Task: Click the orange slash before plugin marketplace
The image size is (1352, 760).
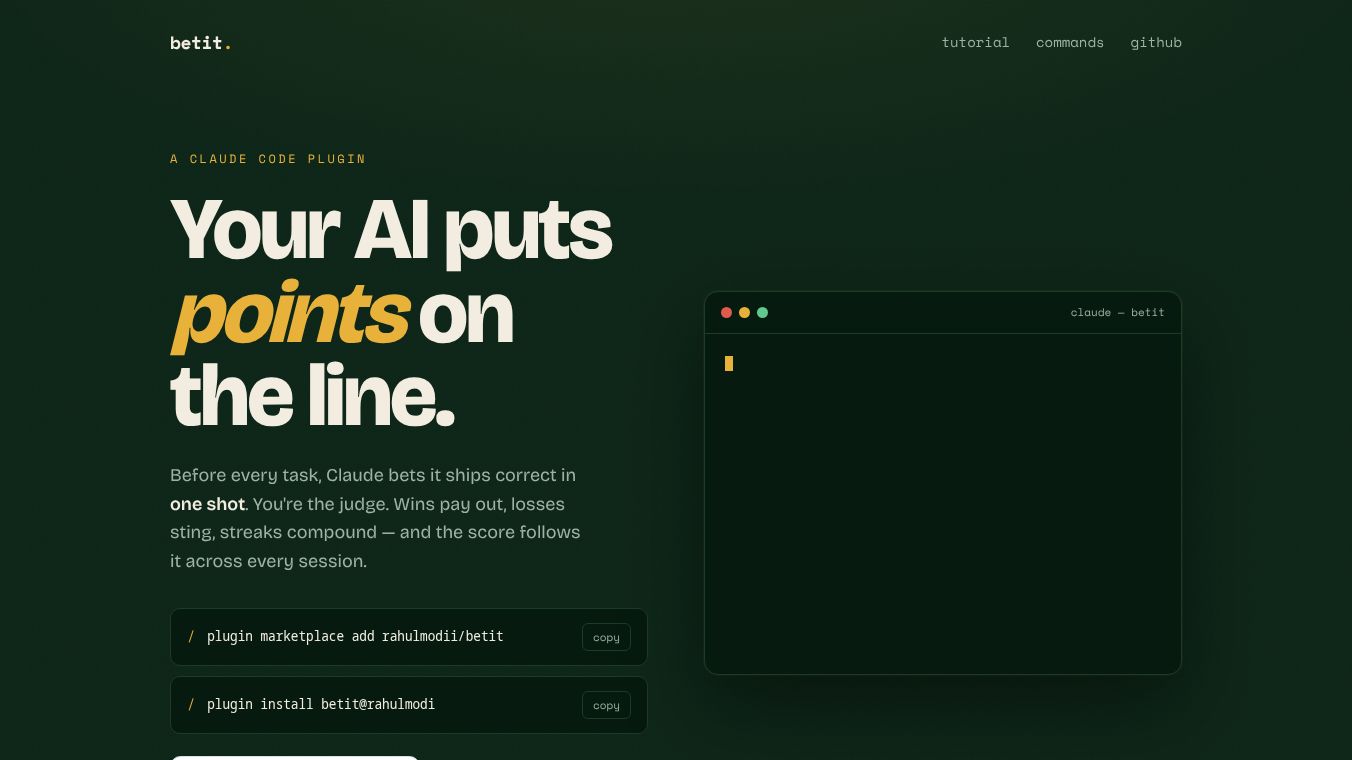Action: [191, 636]
